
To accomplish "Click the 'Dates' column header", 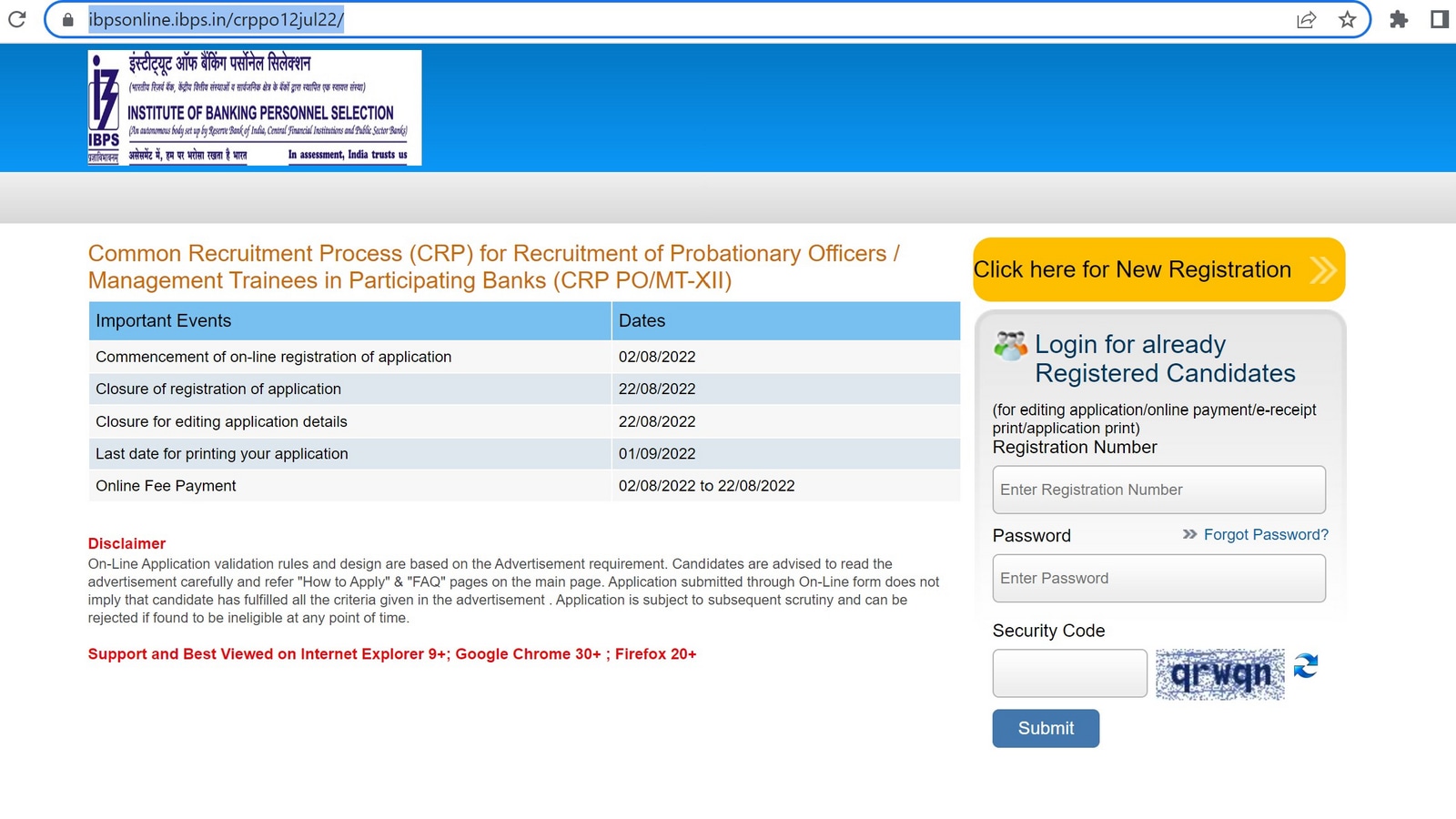I will pyautogui.click(x=786, y=320).
